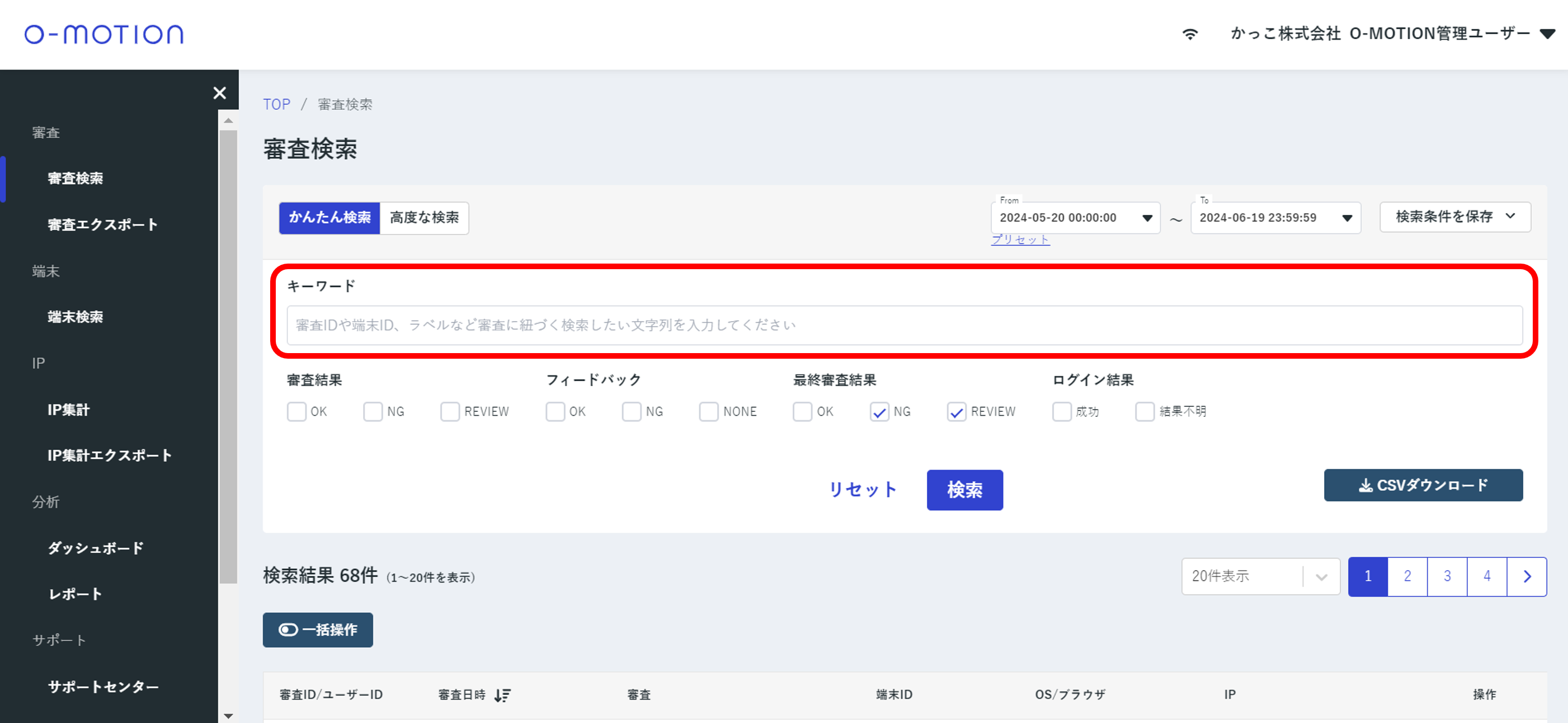Open 審査エクスポート in the sidebar
1568x723 pixels.
click(x=102, y=225)
